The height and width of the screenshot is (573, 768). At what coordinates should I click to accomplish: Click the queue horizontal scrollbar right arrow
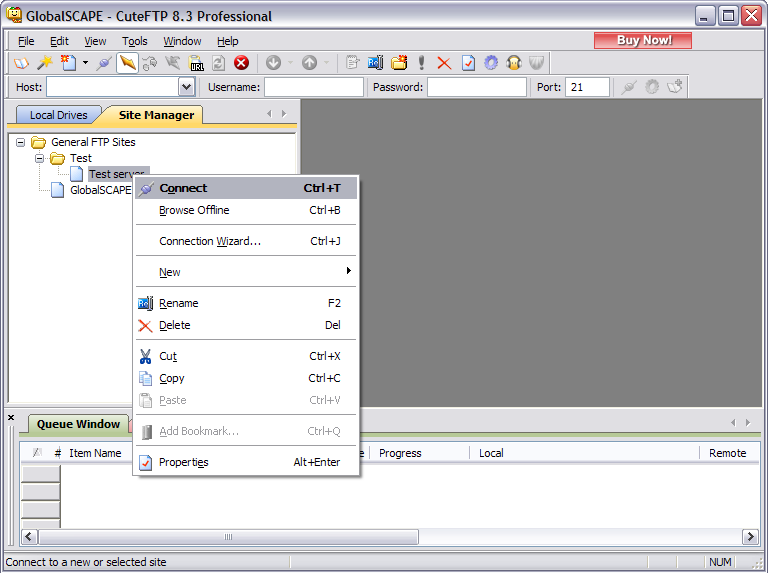[x=750, y=537]
